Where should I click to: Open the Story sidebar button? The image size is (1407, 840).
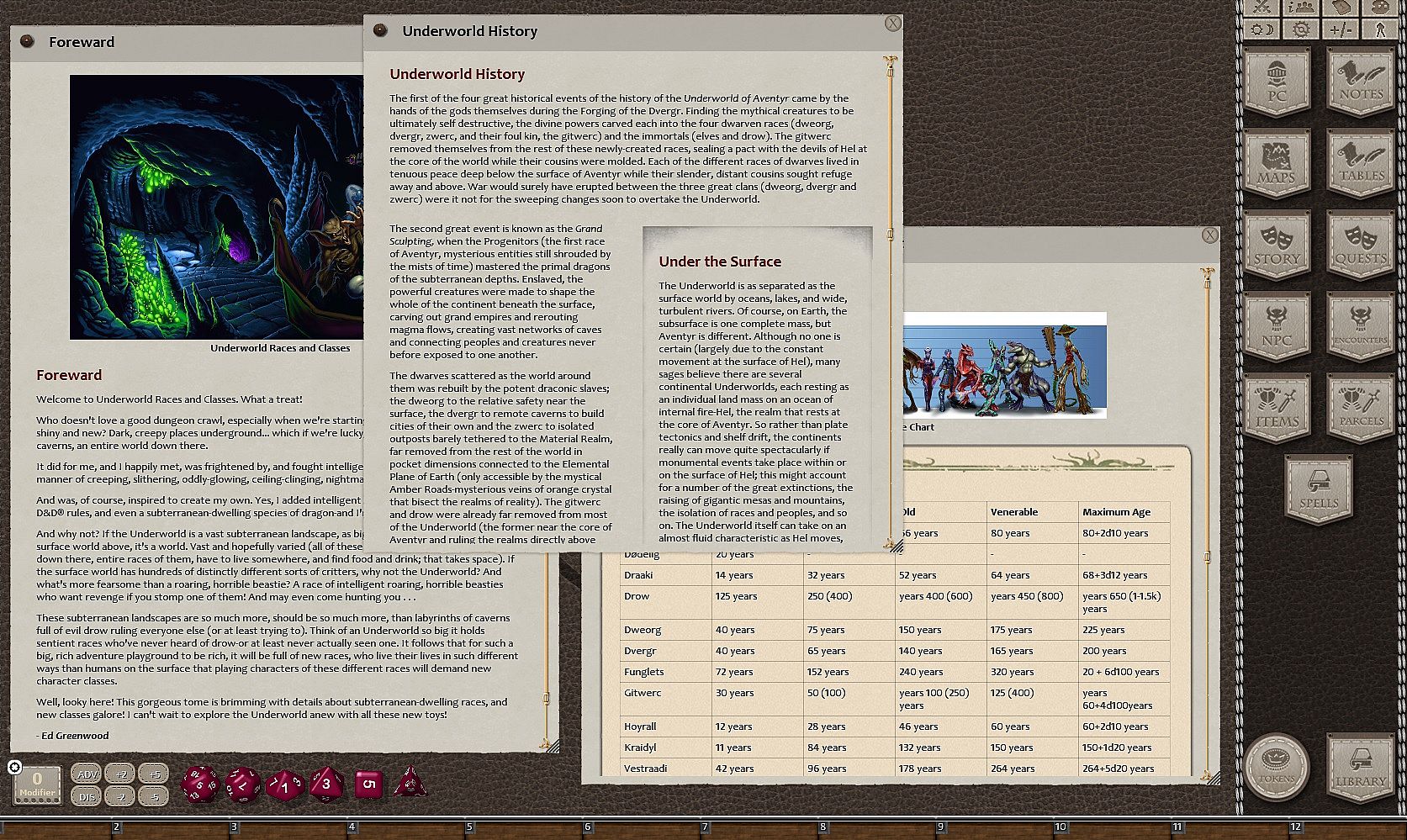[x=1277, y=245]
